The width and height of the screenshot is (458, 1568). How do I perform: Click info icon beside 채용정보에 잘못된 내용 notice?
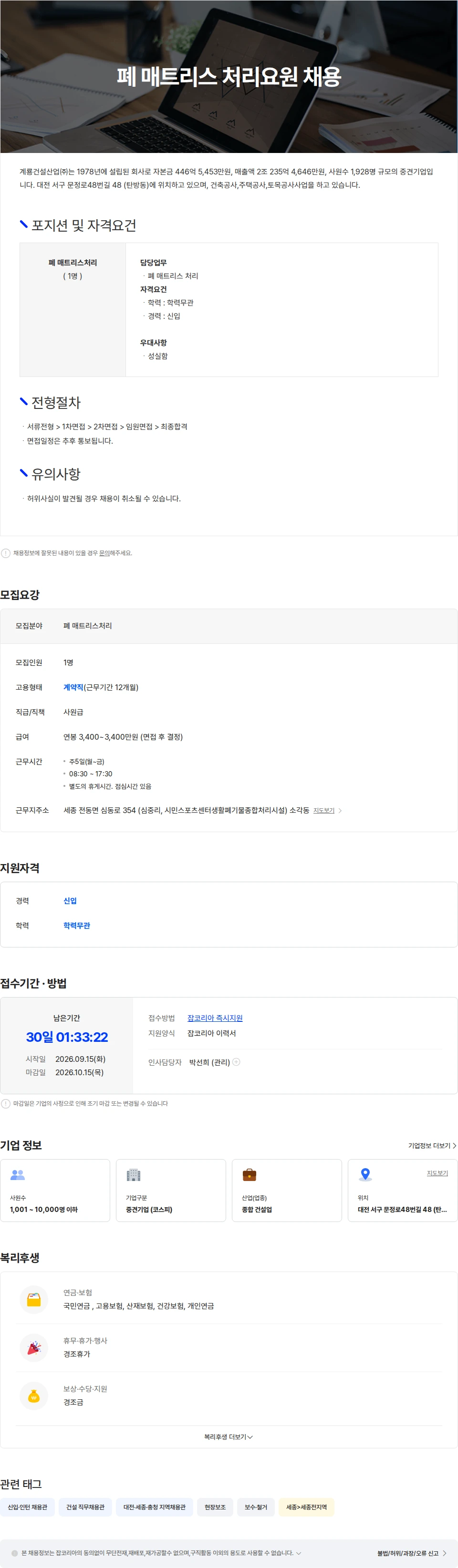point(5,553)
